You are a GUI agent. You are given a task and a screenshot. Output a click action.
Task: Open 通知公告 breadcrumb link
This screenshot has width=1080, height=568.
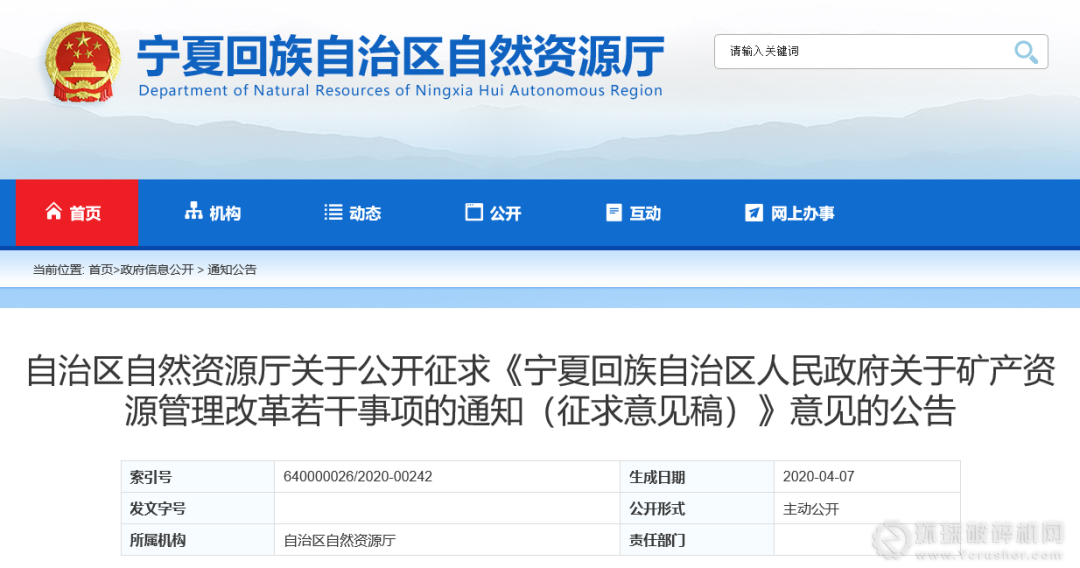pos(232,270)
